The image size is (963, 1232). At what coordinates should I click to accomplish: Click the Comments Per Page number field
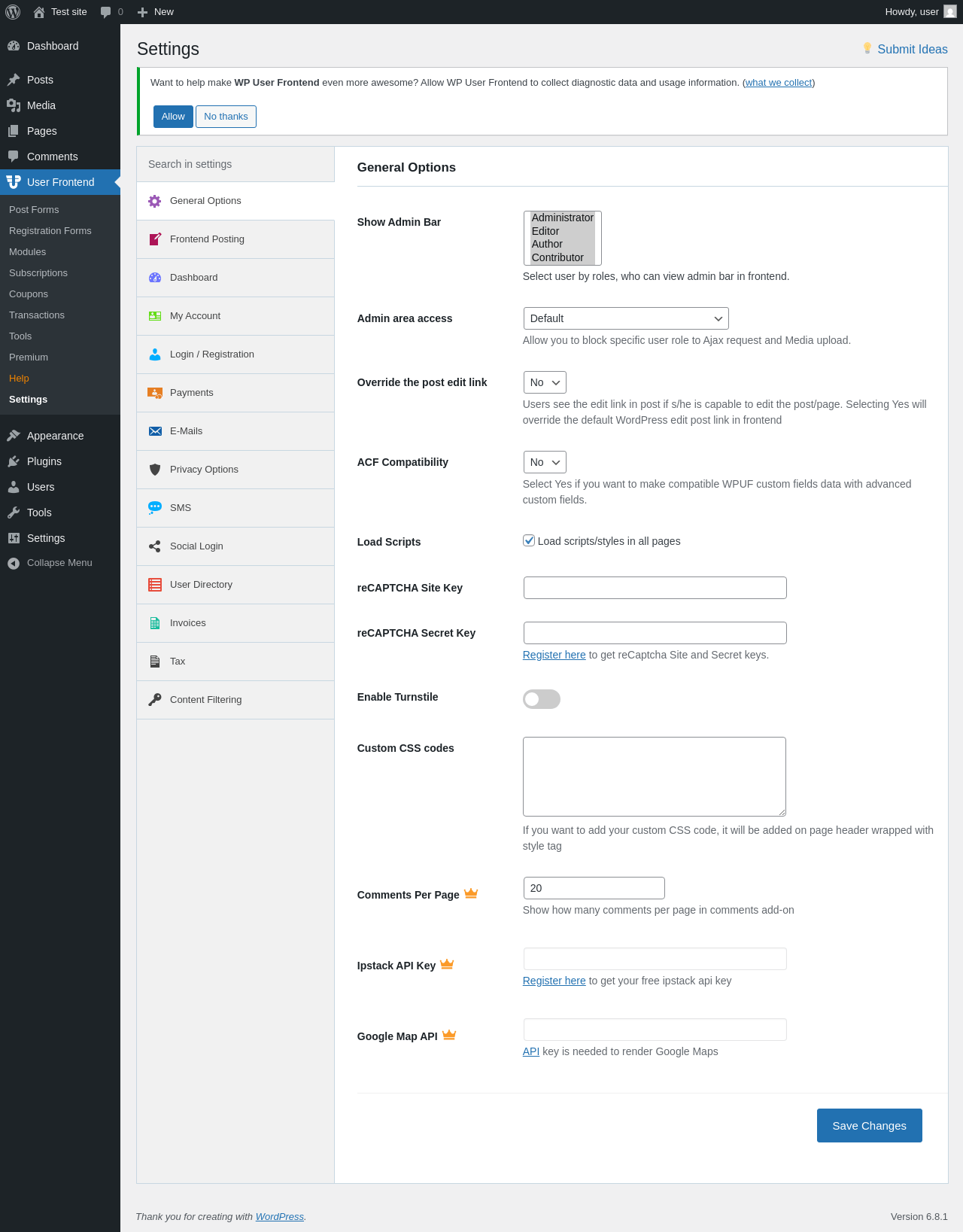[x=594, y=888]
